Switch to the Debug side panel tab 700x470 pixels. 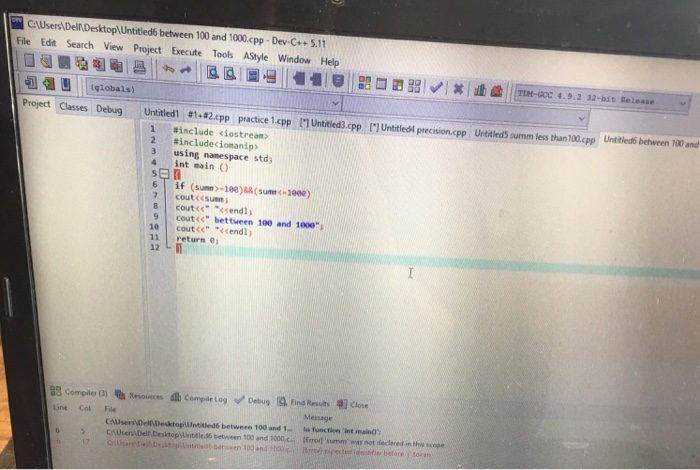(x=109, y=110)
